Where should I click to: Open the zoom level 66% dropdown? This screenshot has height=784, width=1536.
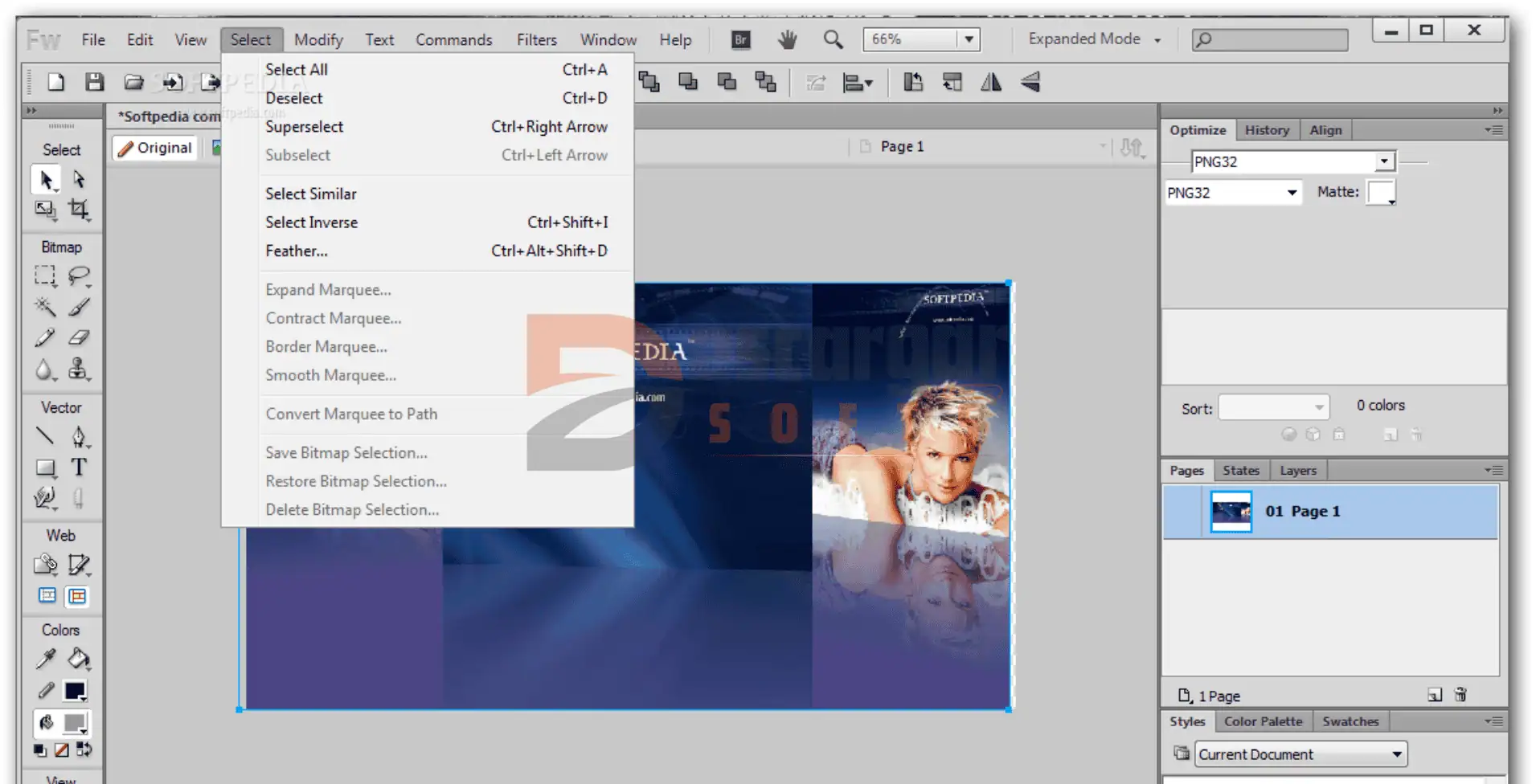(969, 39)
